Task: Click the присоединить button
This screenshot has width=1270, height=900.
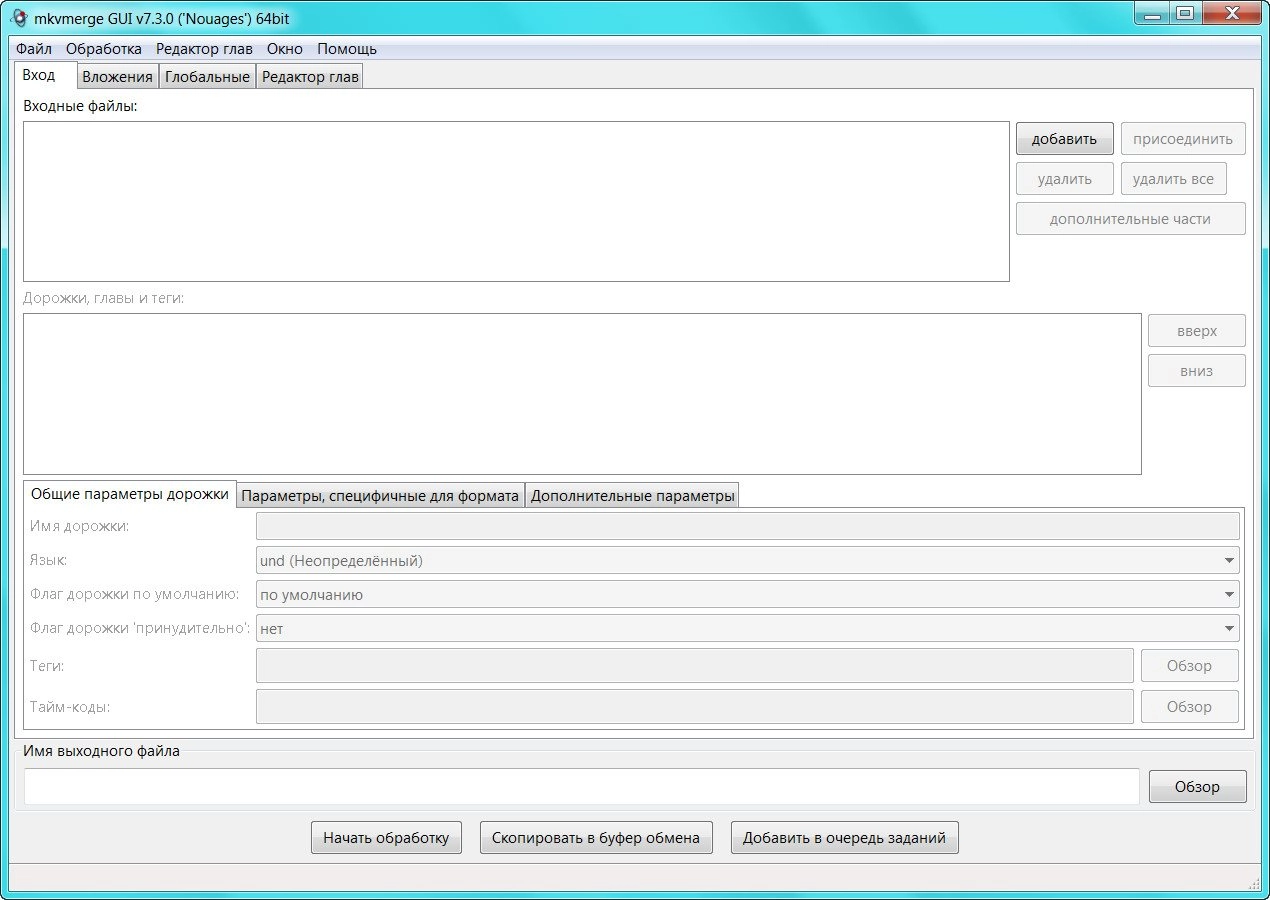Action: (1183, 139)
